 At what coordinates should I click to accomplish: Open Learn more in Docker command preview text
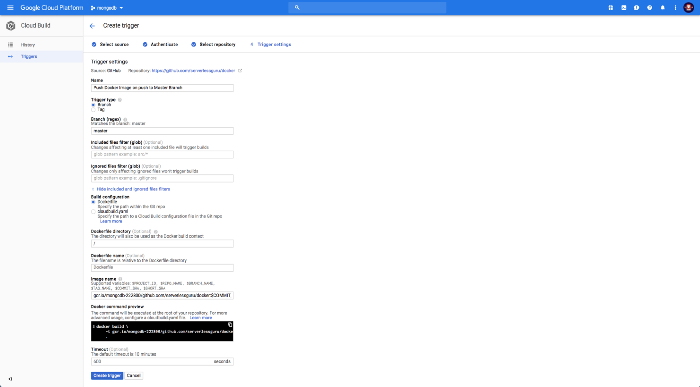pyautogui.click(x=201, y=318)
